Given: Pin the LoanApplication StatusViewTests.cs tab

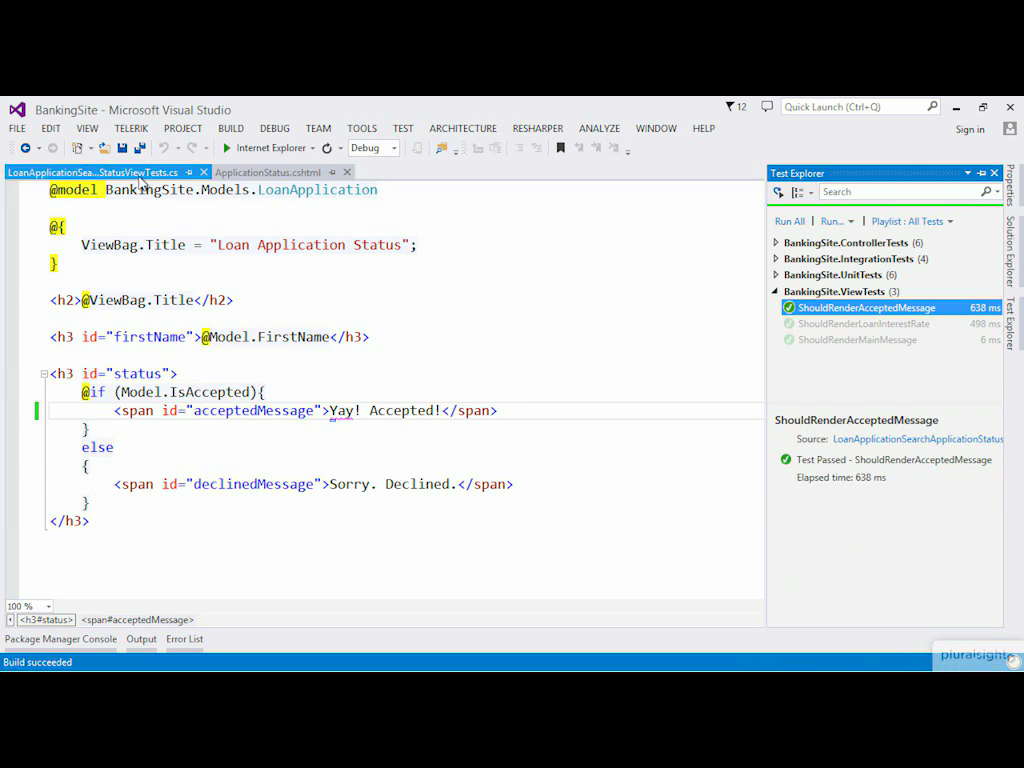Looking at the screenshot, I should point(189,172).
